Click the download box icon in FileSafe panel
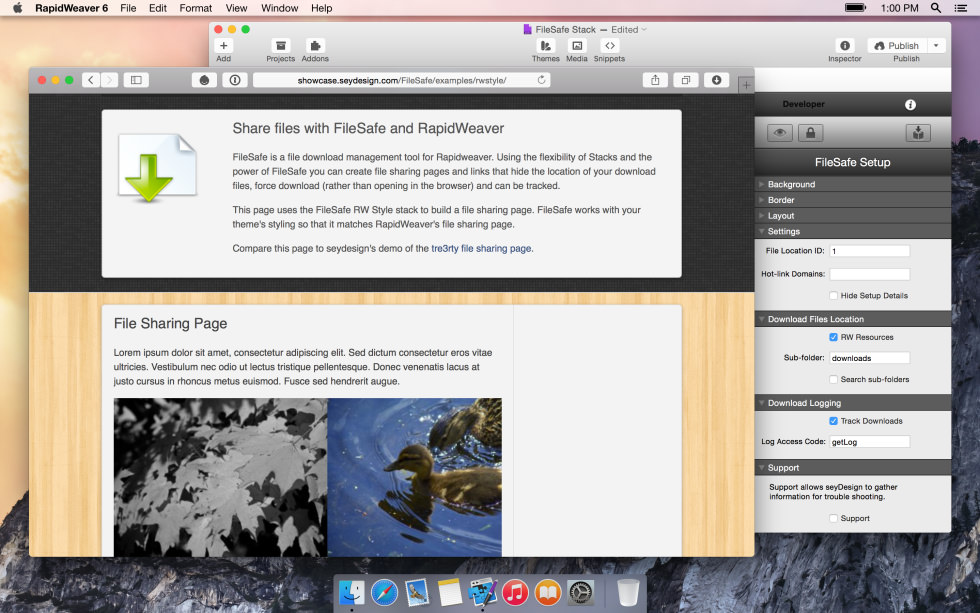The image size is (980, 613). tap(918, 132)
